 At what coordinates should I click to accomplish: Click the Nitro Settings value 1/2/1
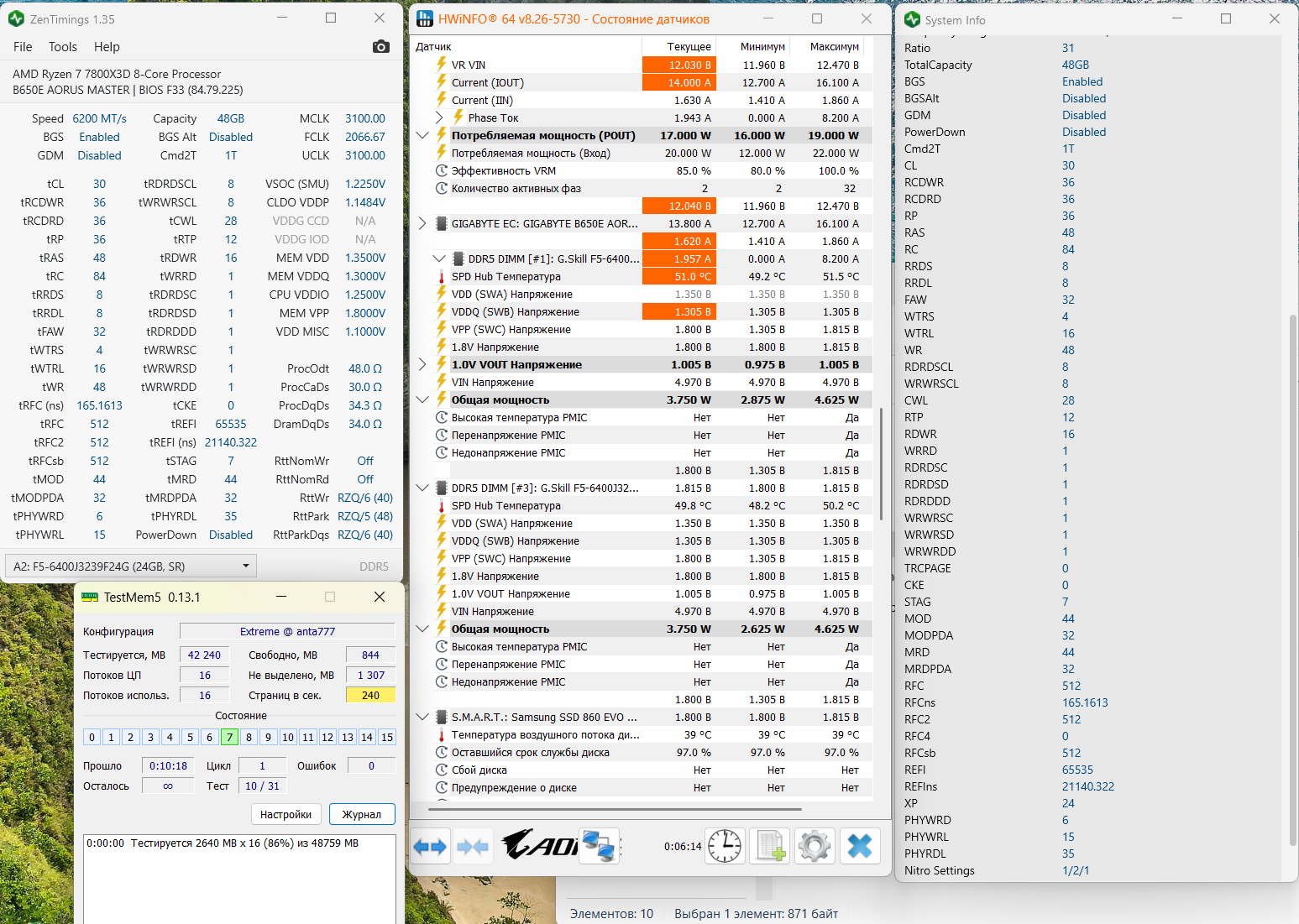click(x=1076, y=870)
